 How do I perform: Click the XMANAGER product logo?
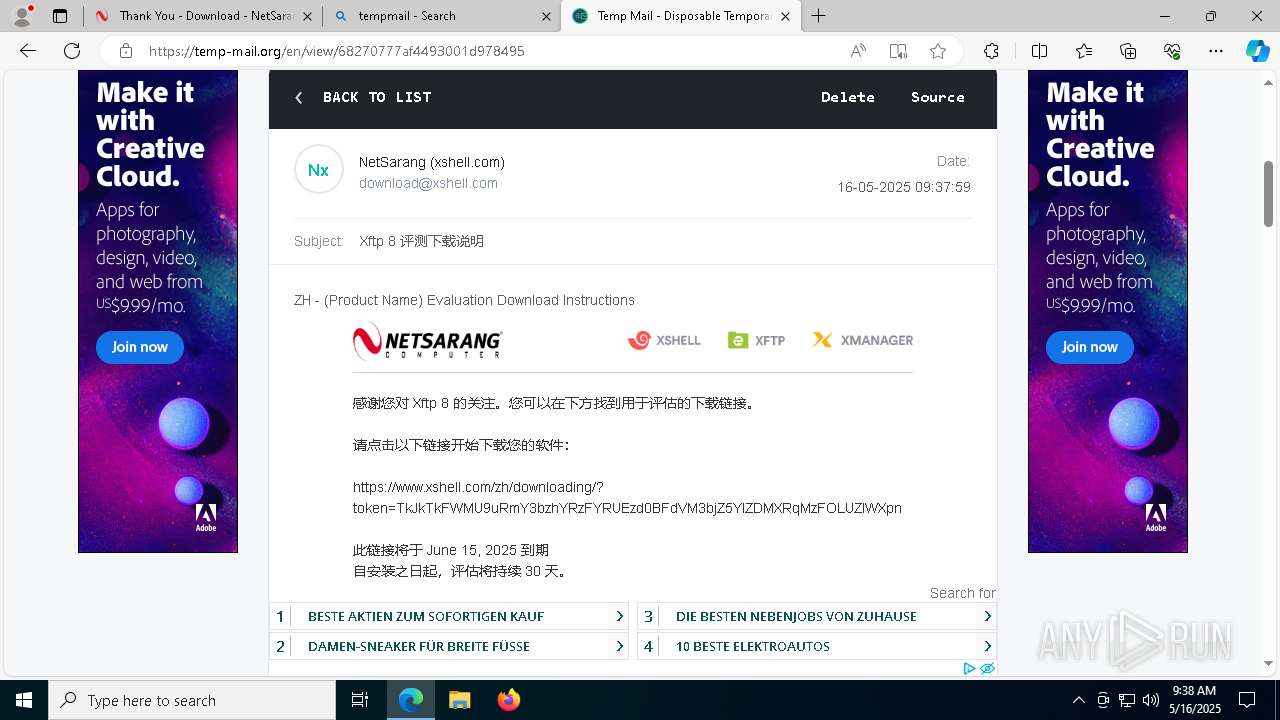(863, 340)
